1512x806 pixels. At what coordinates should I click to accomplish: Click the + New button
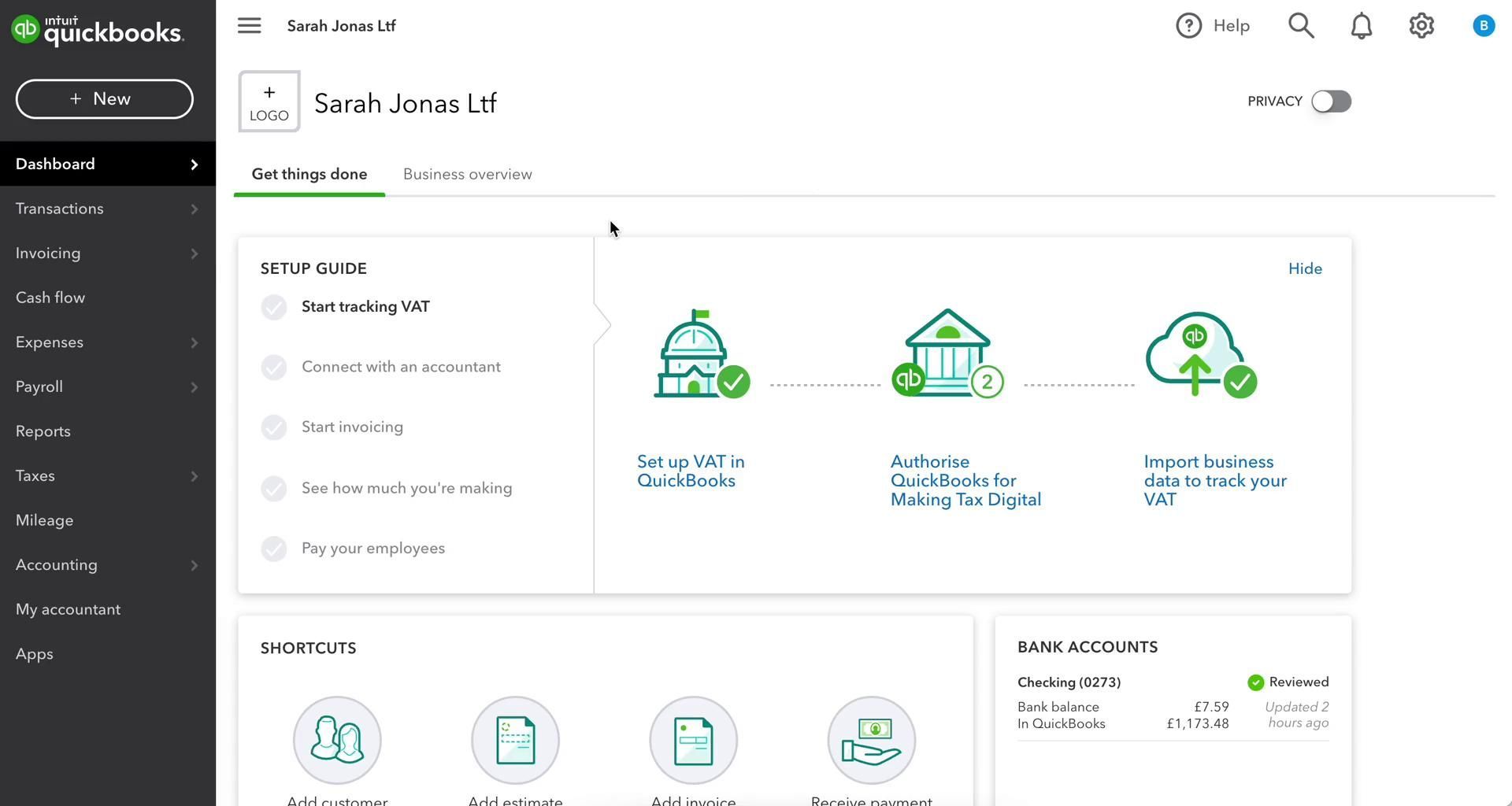click(104, 99)
